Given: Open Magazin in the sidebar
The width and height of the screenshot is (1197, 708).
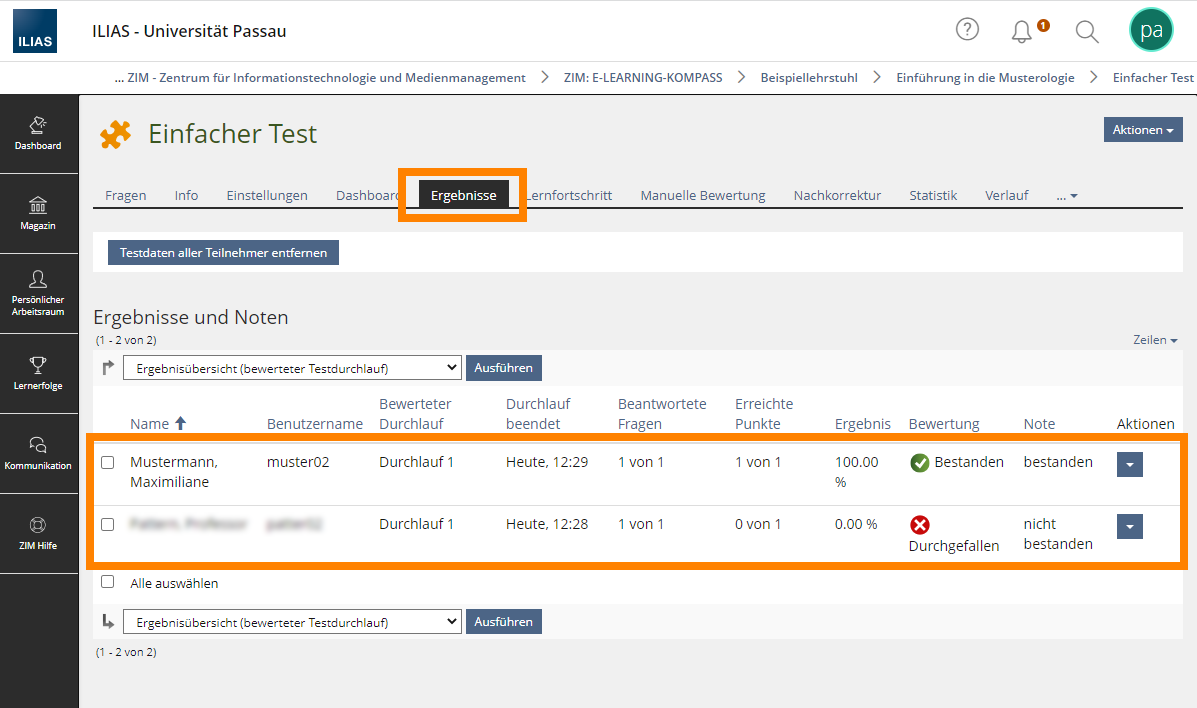Looking at the screenshot, I should 38,214.
